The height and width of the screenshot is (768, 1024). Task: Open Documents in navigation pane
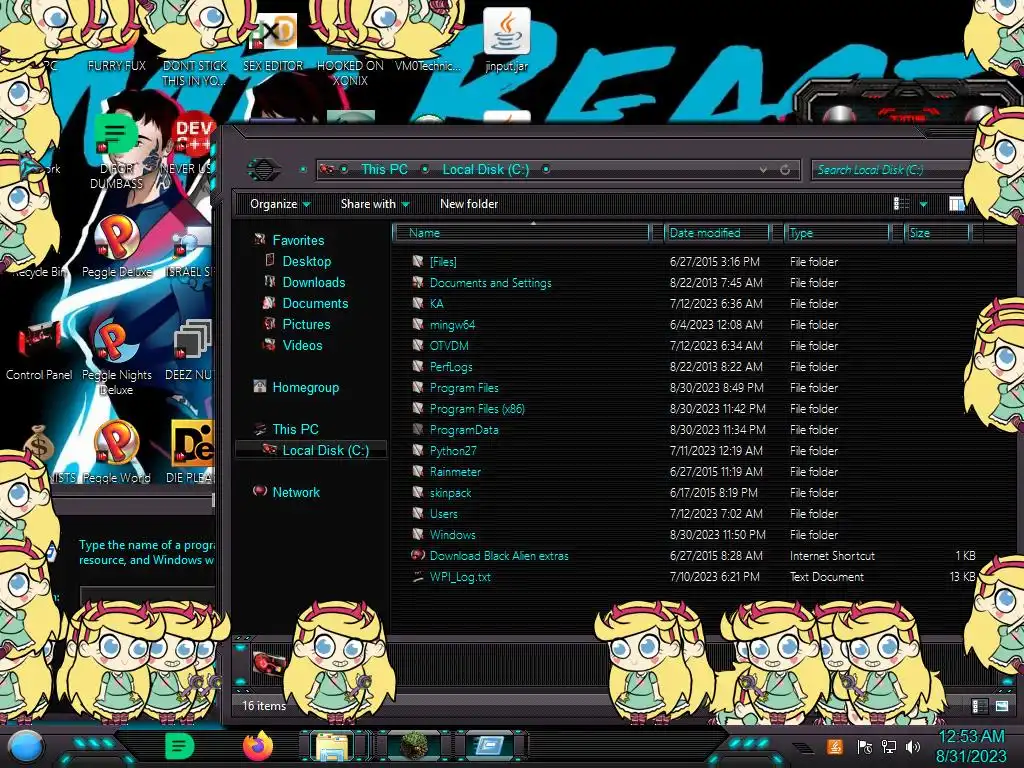(315, 303)
